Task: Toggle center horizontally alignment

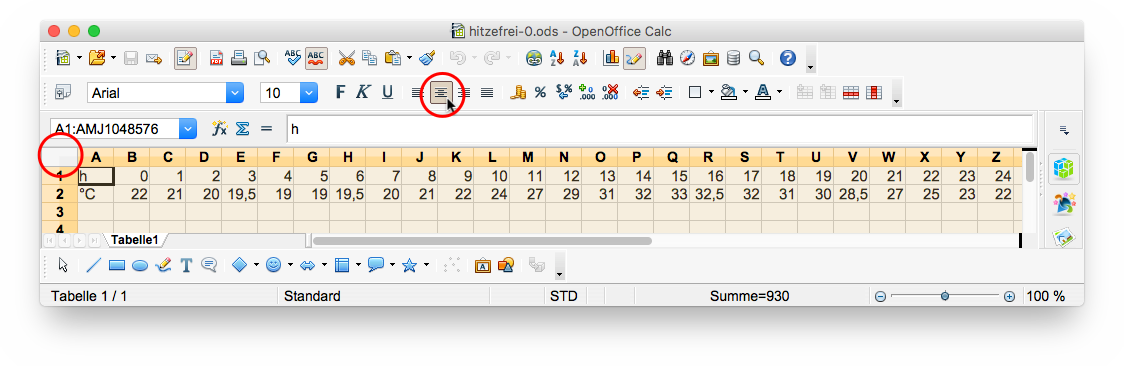Action: (442, 92)
